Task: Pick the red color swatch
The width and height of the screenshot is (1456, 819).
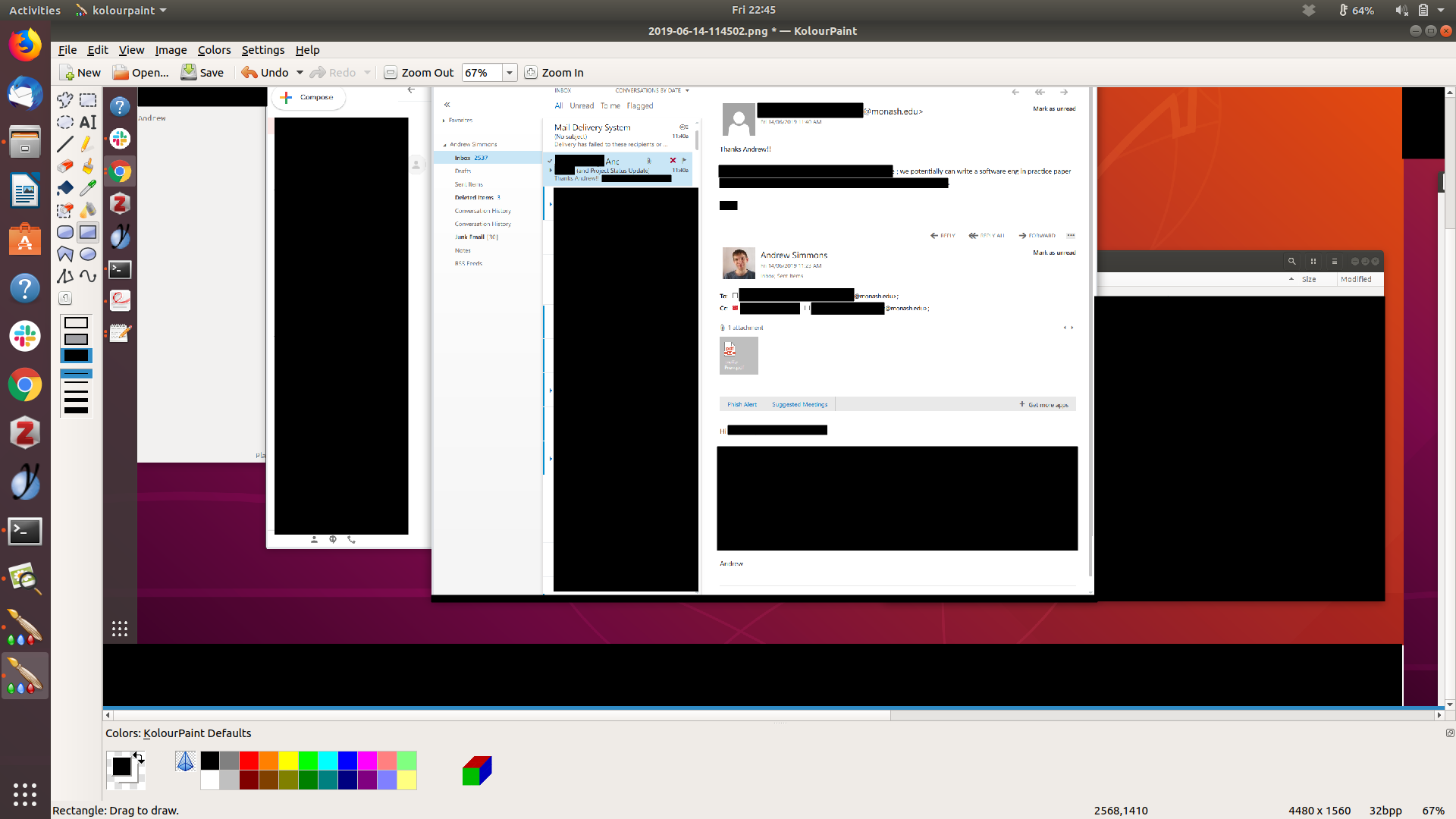Action: point(249,761)
